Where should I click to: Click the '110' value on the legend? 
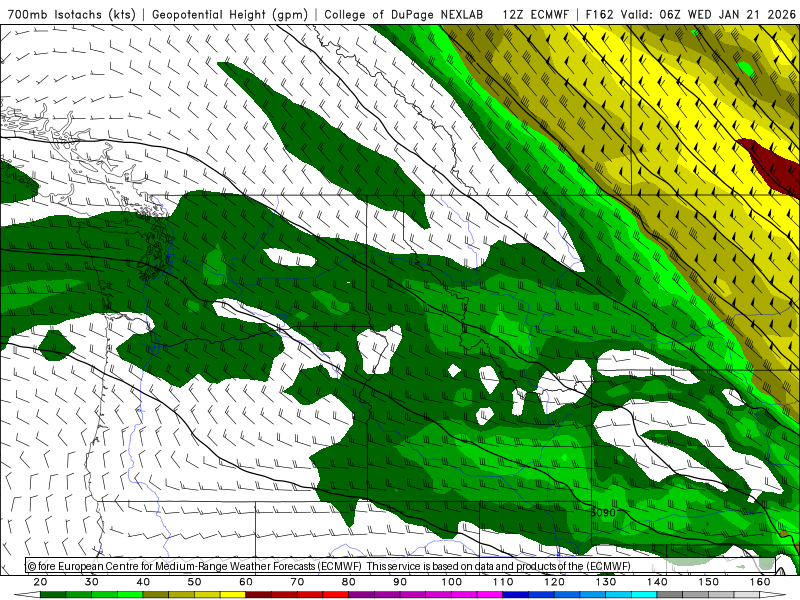(x=503, y=582)
